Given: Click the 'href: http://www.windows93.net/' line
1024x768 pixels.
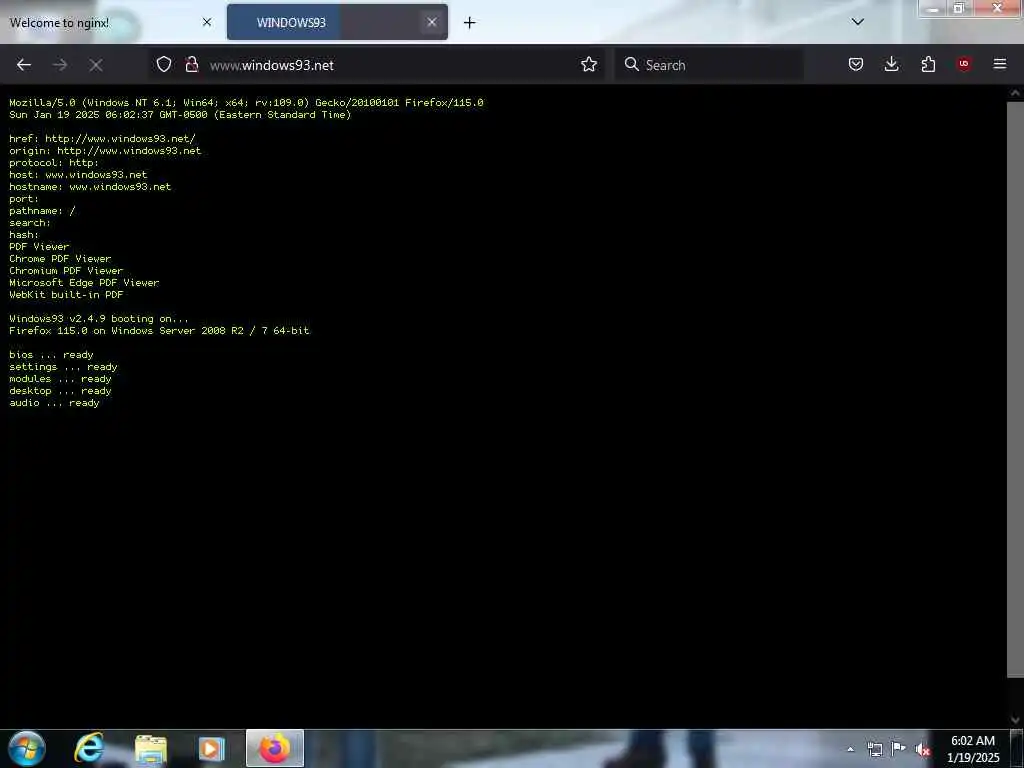Looking at the screenshot, I should point(103,138).
